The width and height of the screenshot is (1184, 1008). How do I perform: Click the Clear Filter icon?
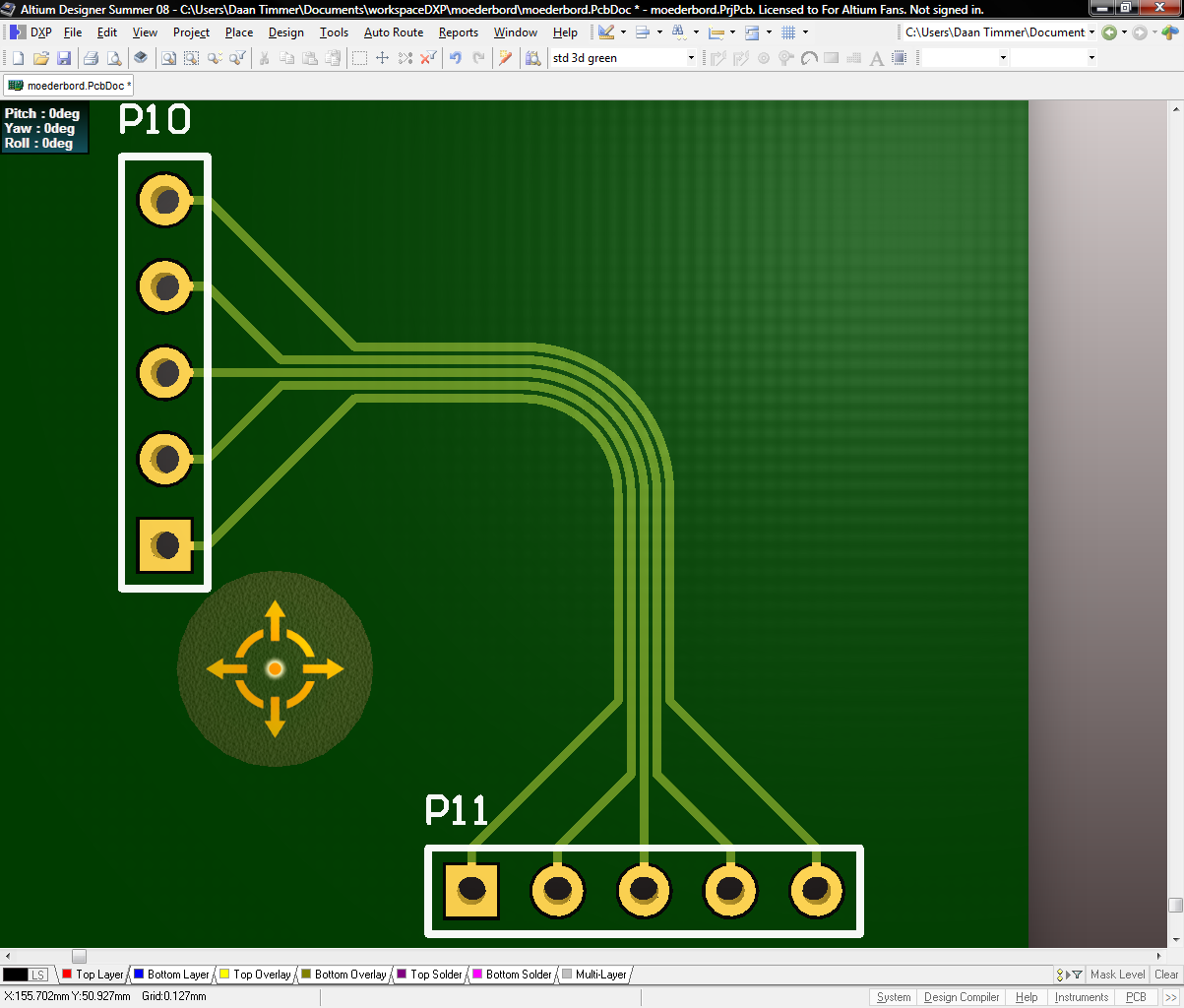point(428,58)
